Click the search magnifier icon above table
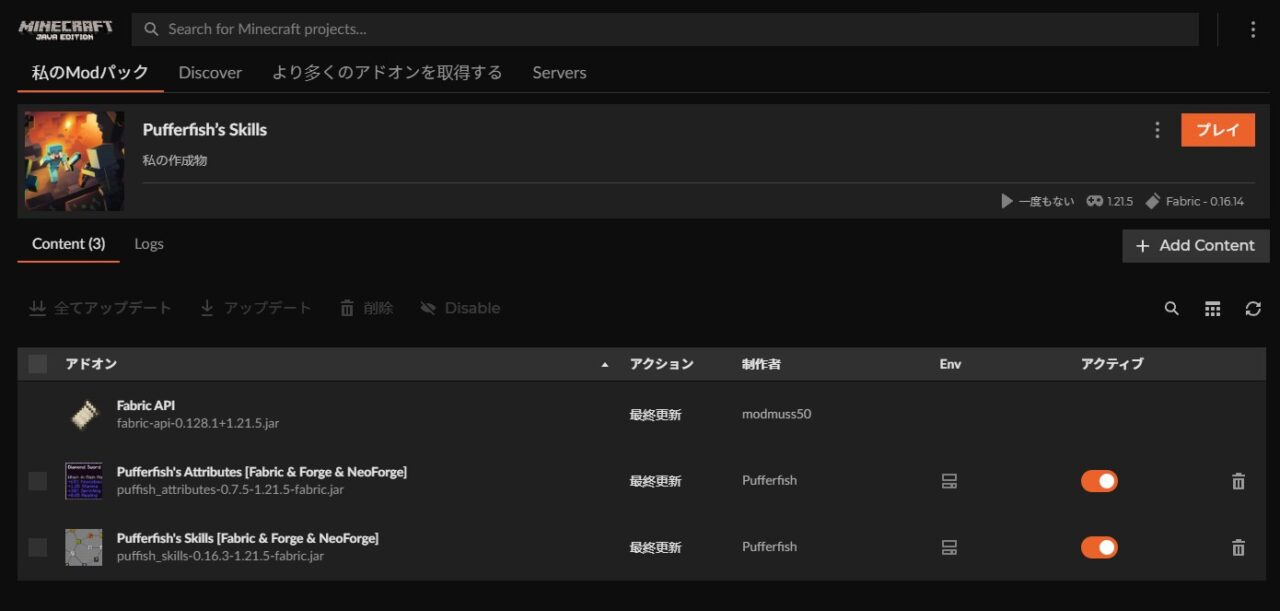The image size is (1280, 611). (1172, 309)
